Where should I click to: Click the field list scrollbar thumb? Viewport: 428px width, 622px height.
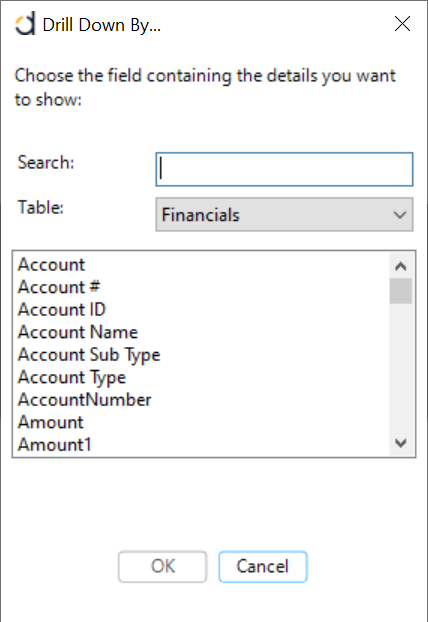[x=401, y=291]
